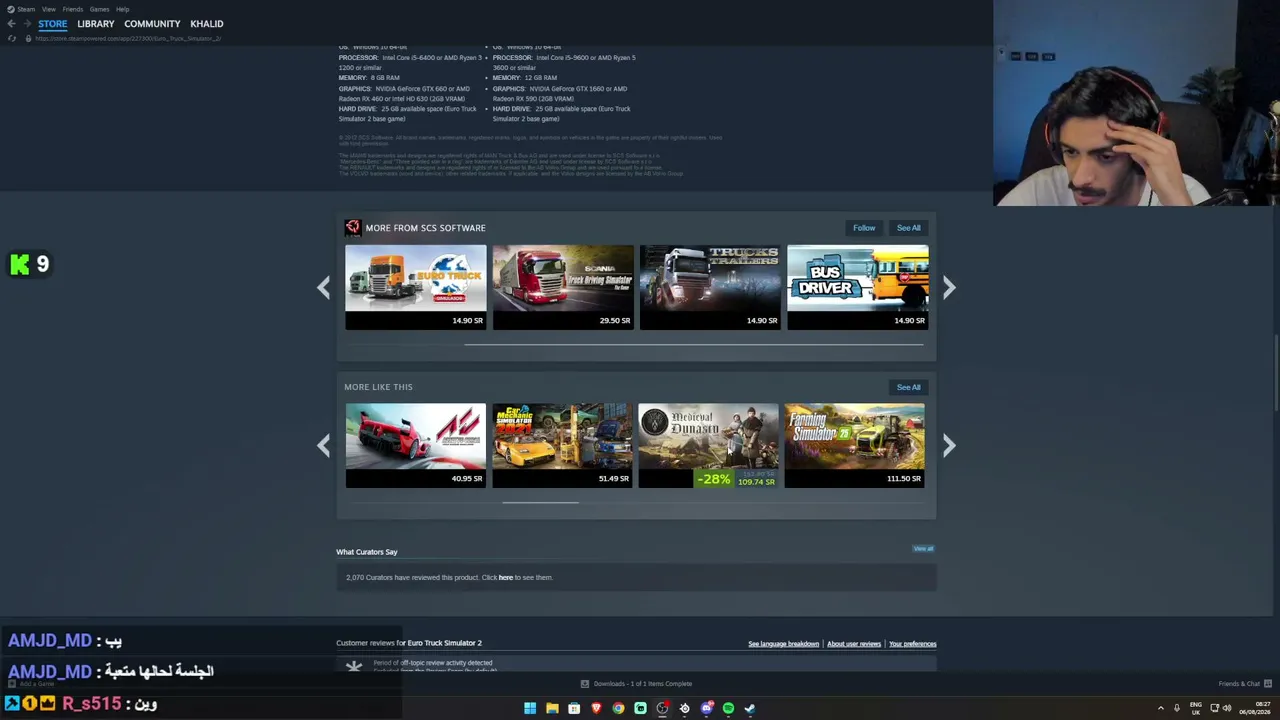Click the -28% discount badge on Medieval Dynasty

click(714, 479)
